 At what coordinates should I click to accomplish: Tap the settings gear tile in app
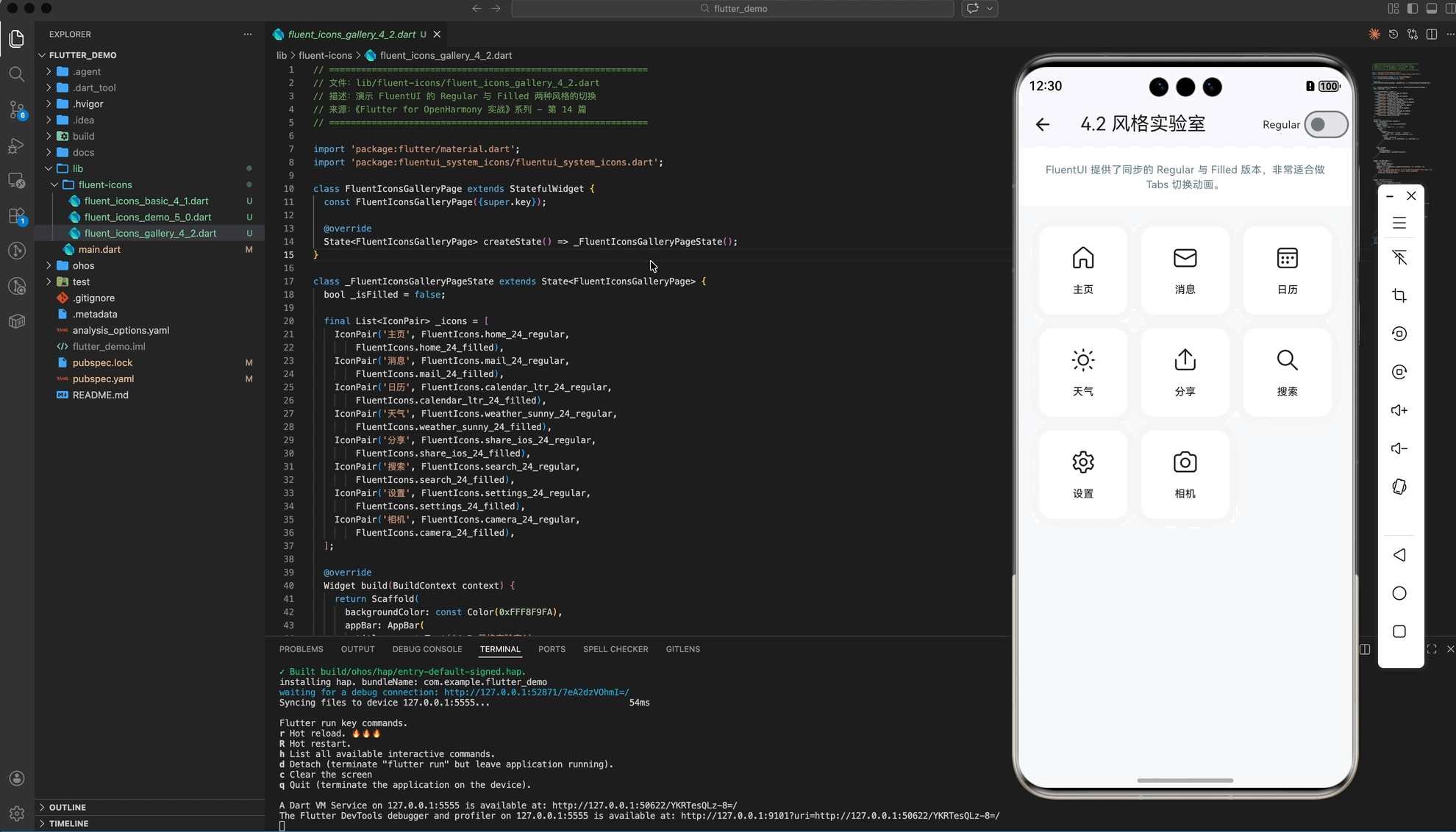[1082, 474]
